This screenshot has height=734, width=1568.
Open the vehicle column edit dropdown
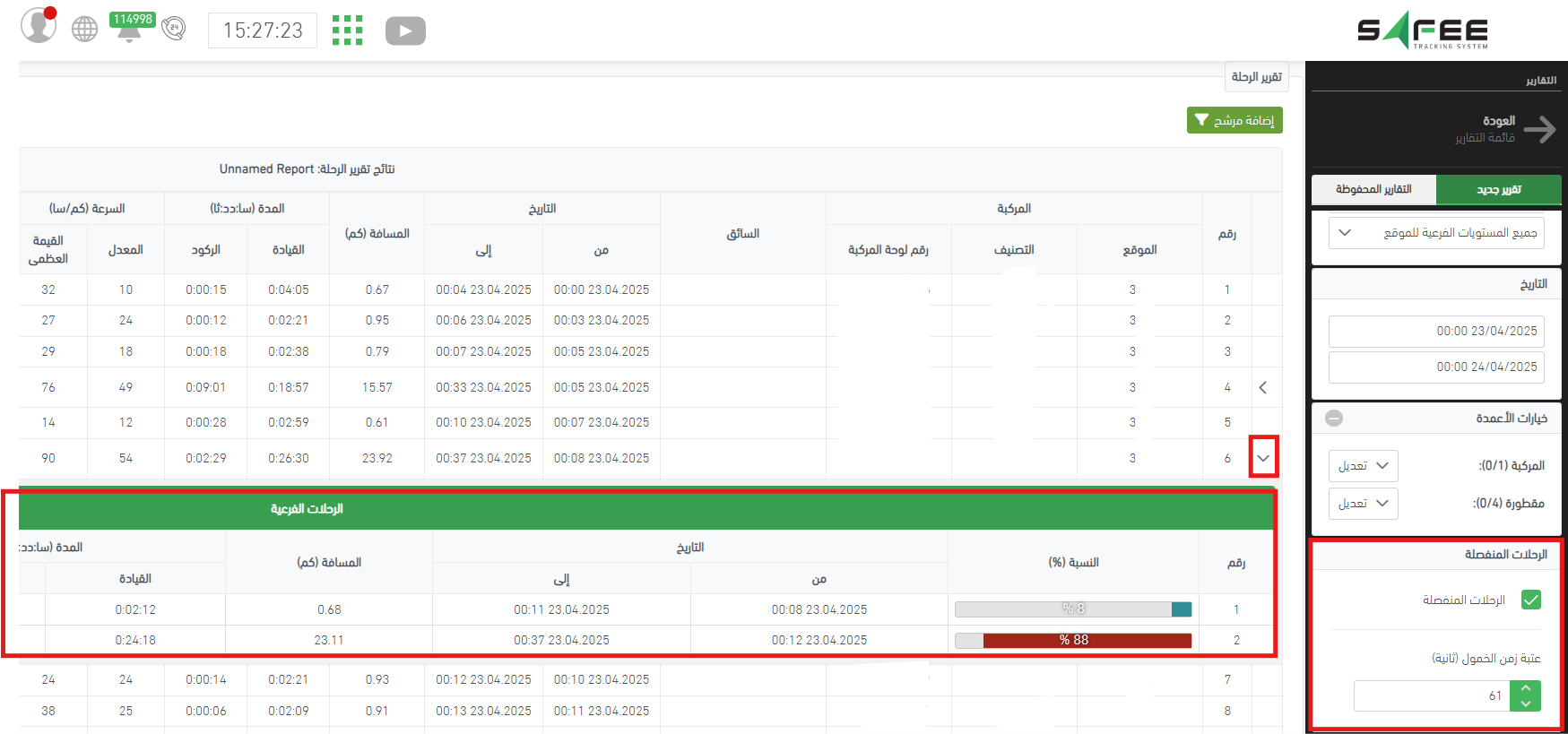(x=1363, y=466)
